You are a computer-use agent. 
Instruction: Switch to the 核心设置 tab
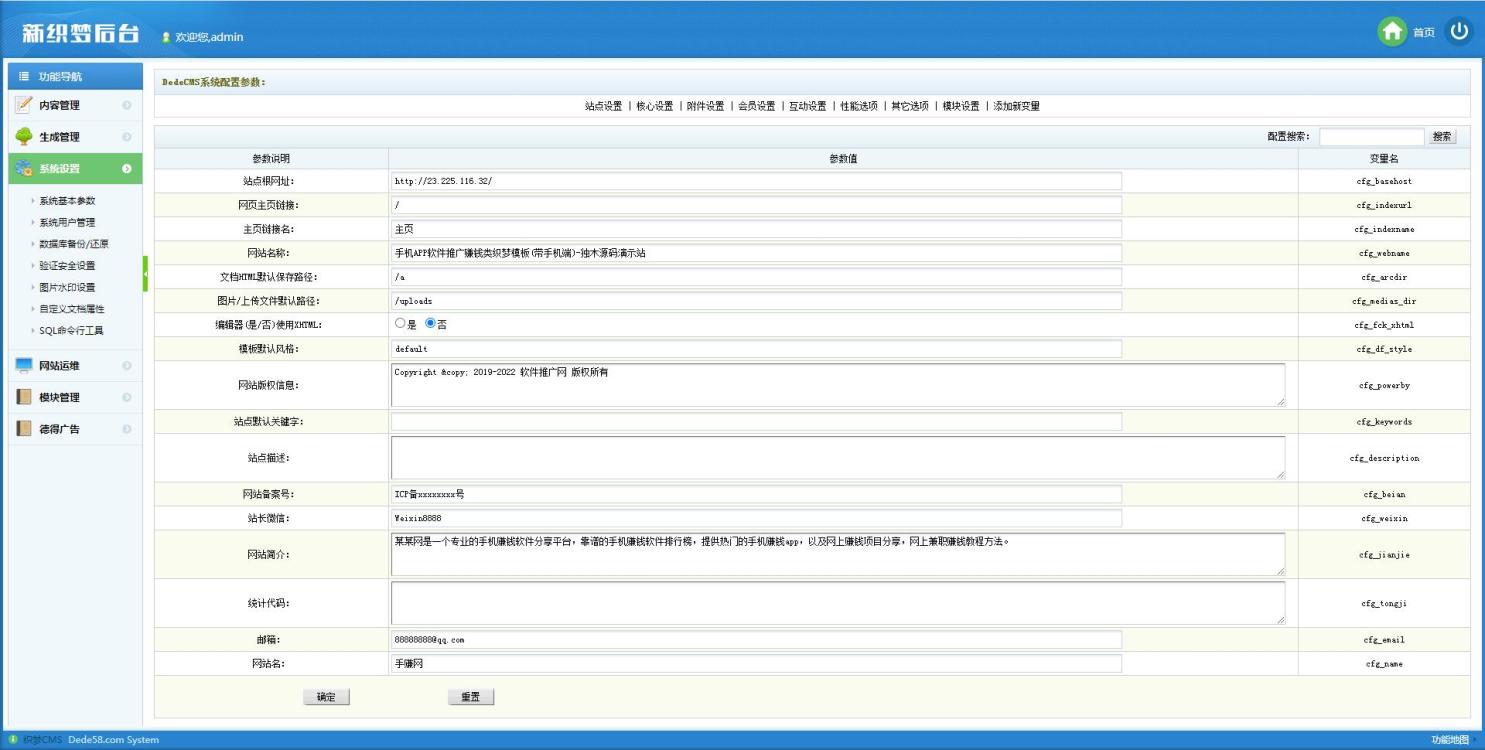pyautogui.click(x=654, y=106)
